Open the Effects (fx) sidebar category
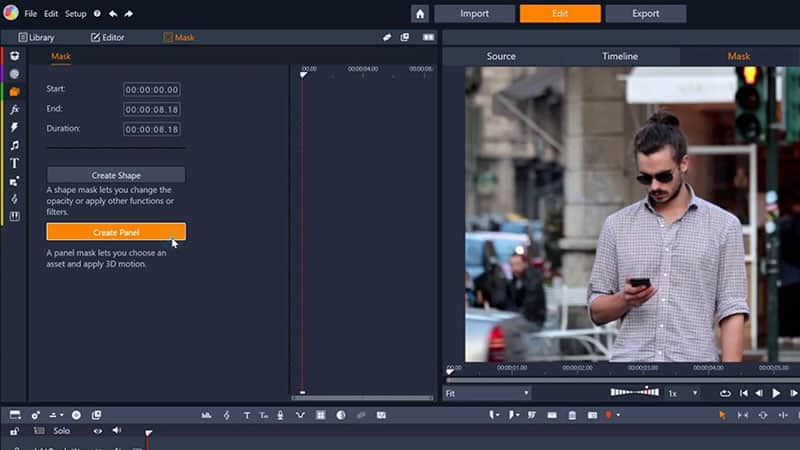Screen dimensions: 800x450 [15, 109]
